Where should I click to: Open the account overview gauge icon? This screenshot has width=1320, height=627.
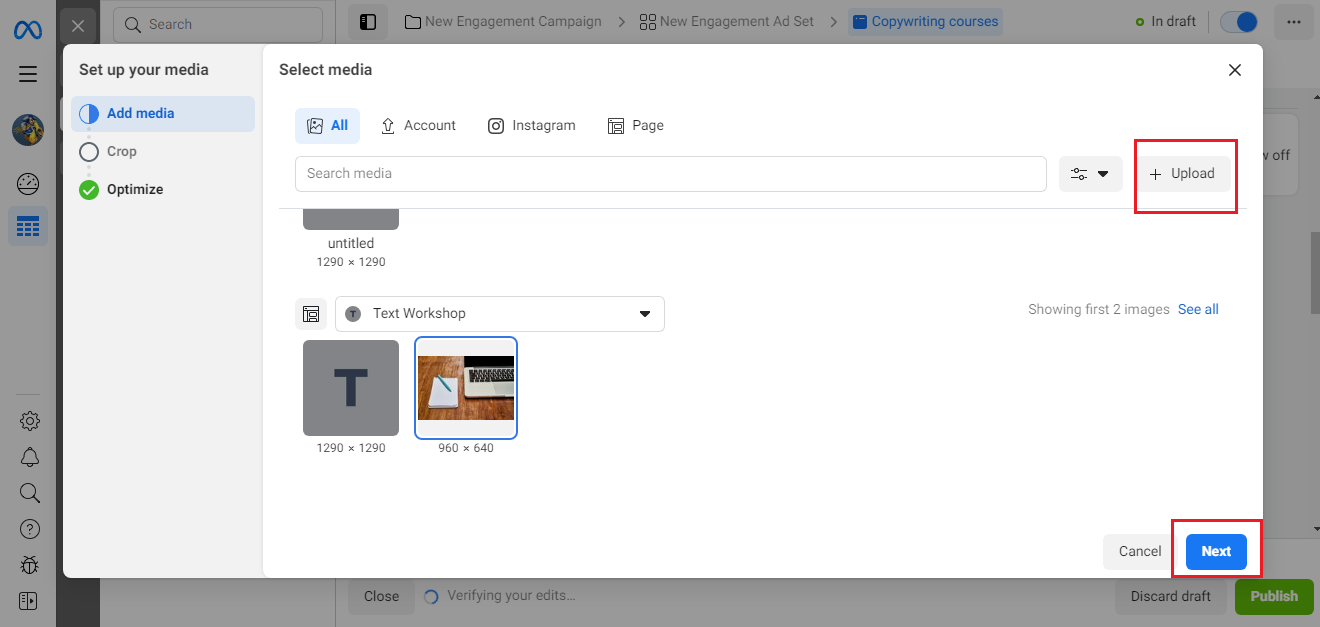tap(28, 184)
